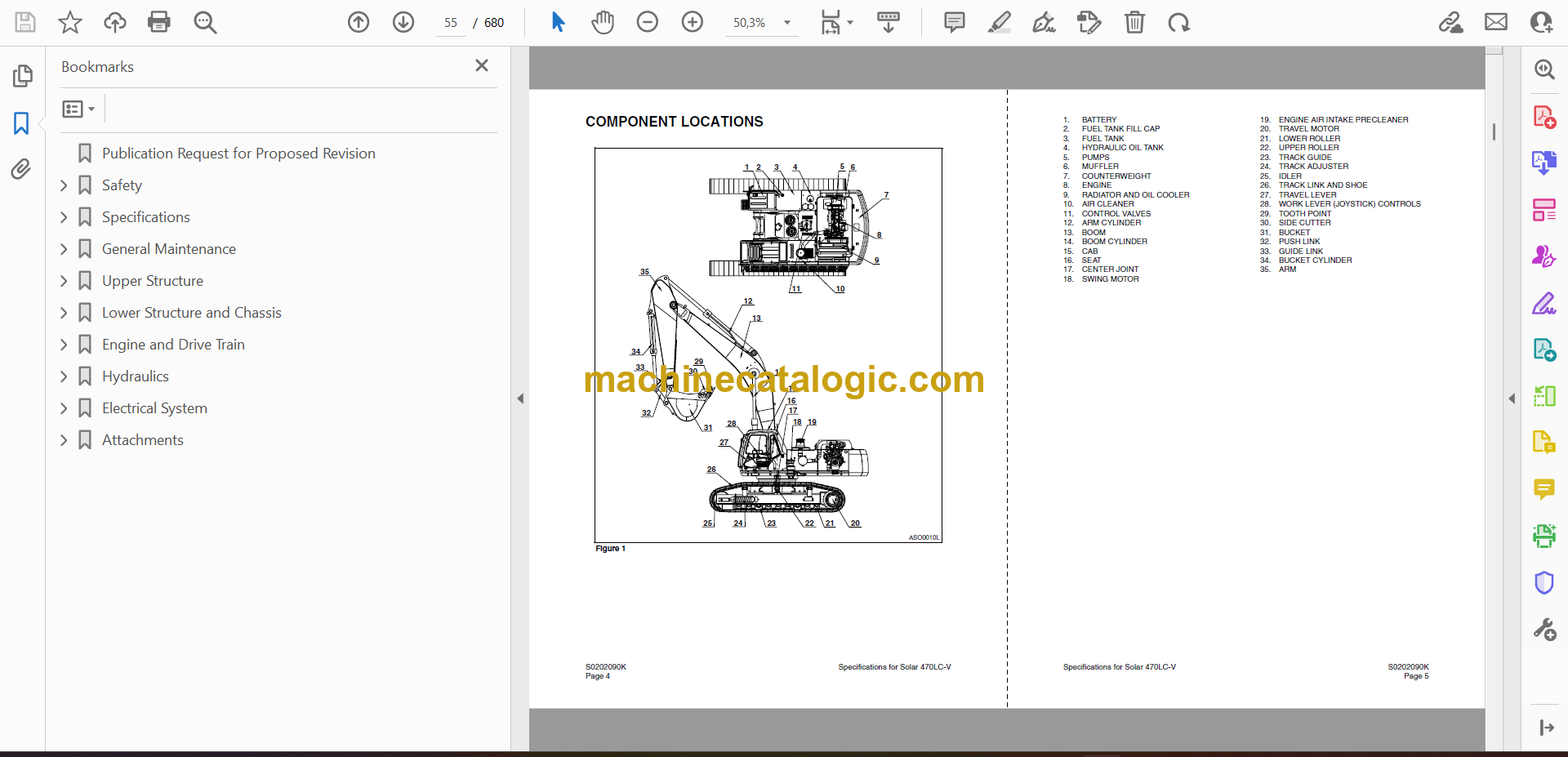This screenshot has width=1568, height=757.
Task: Expand Lower Structure and Chassis bookmark
Action: 64,313
